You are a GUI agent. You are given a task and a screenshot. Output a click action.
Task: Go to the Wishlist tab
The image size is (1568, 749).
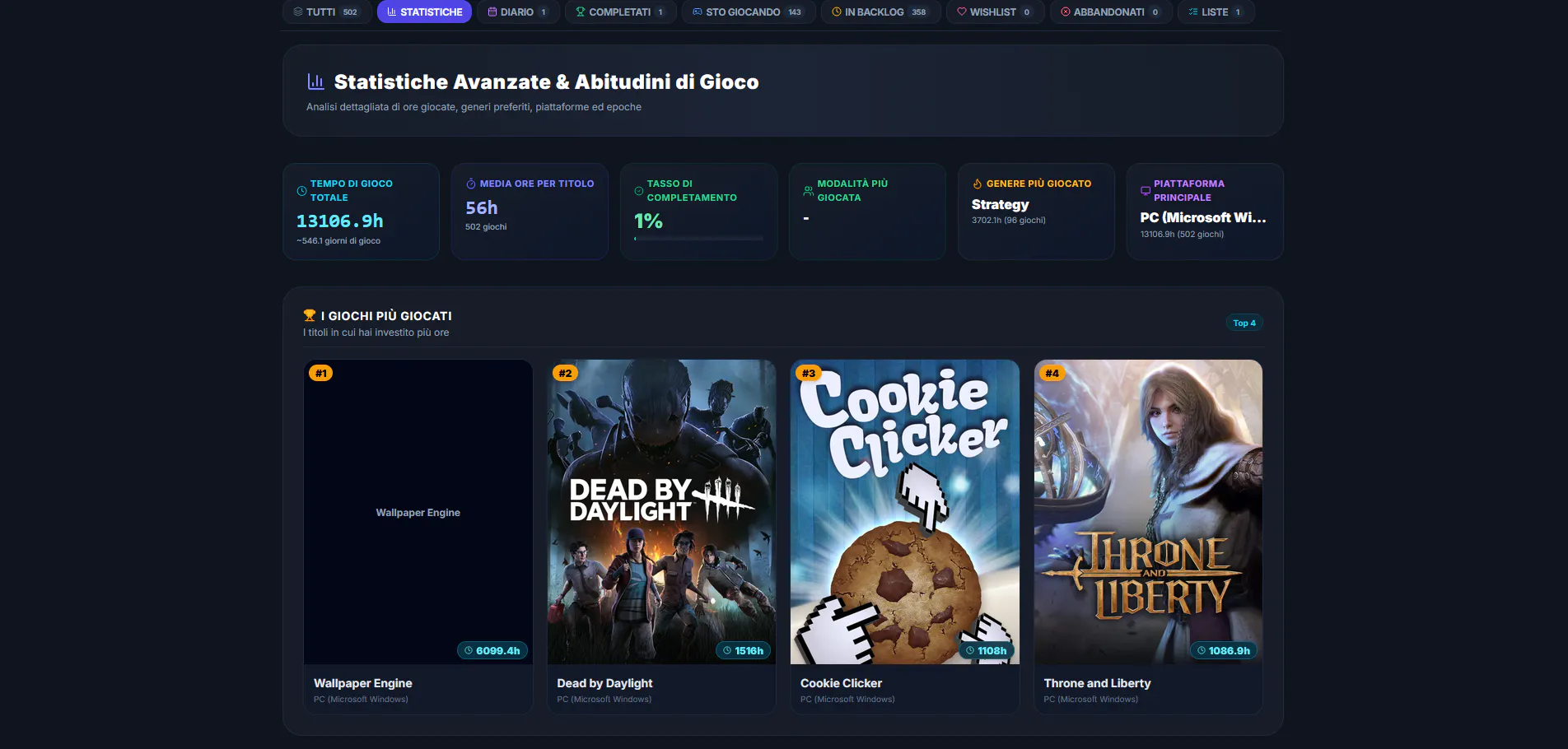pyautogui.click(x=995, y=12)
